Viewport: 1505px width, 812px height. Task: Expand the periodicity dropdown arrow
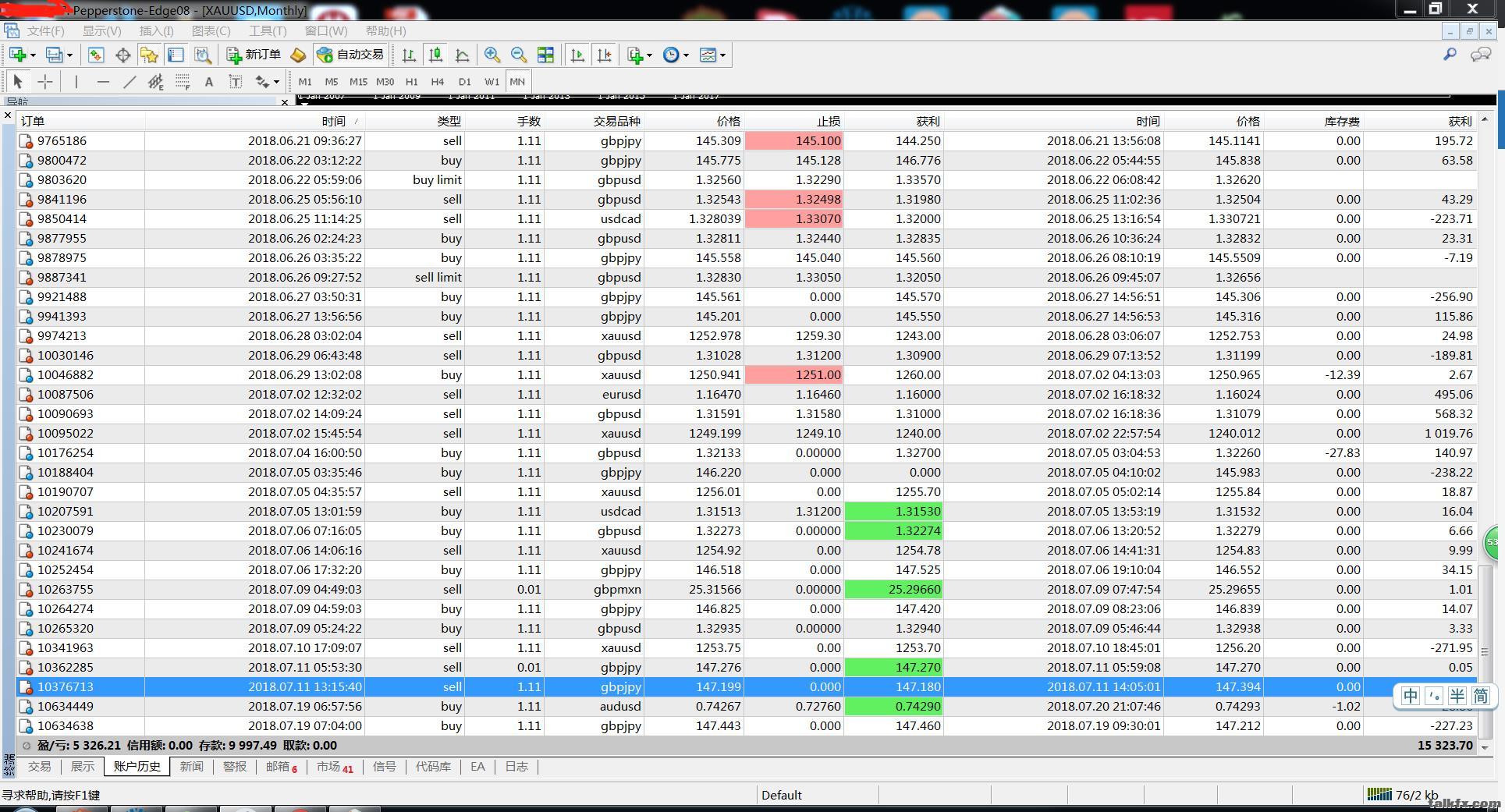[x=686, y=55]
